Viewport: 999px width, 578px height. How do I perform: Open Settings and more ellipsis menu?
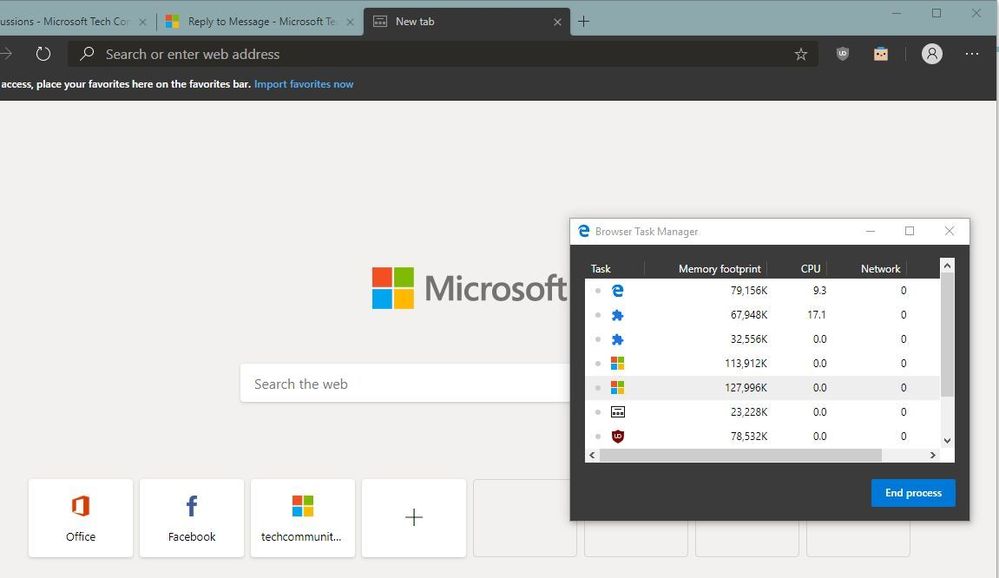pyautogui.click(x=972, y=54)
